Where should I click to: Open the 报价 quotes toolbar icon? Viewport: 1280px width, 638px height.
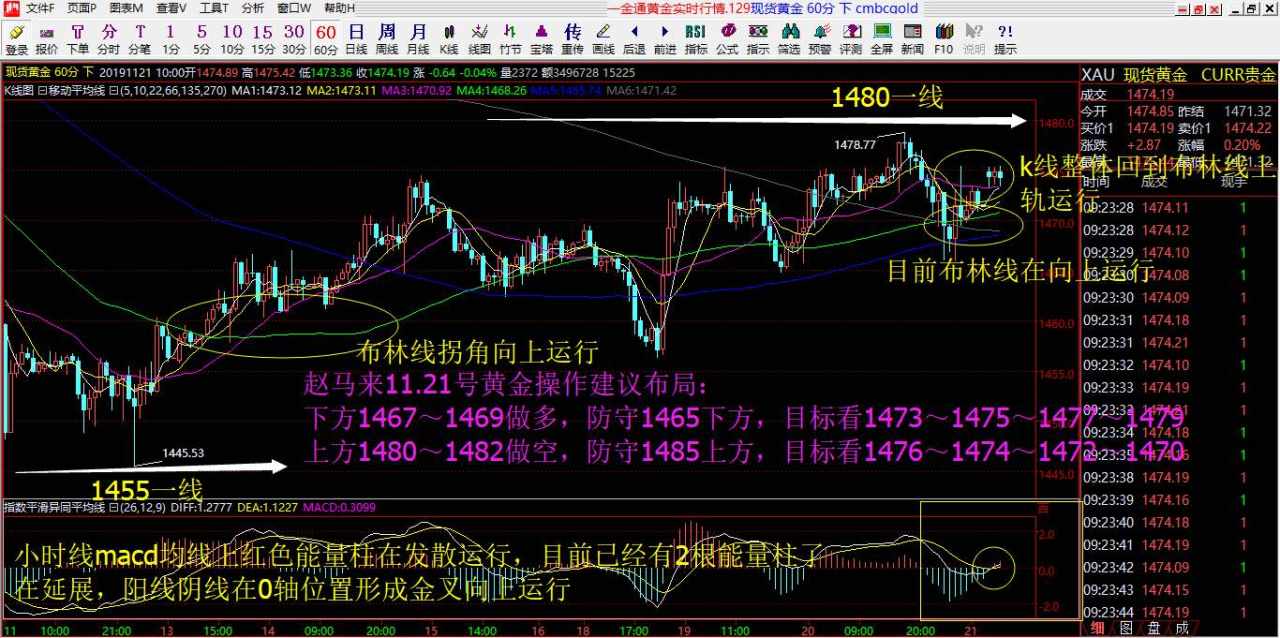pos(47,39)
